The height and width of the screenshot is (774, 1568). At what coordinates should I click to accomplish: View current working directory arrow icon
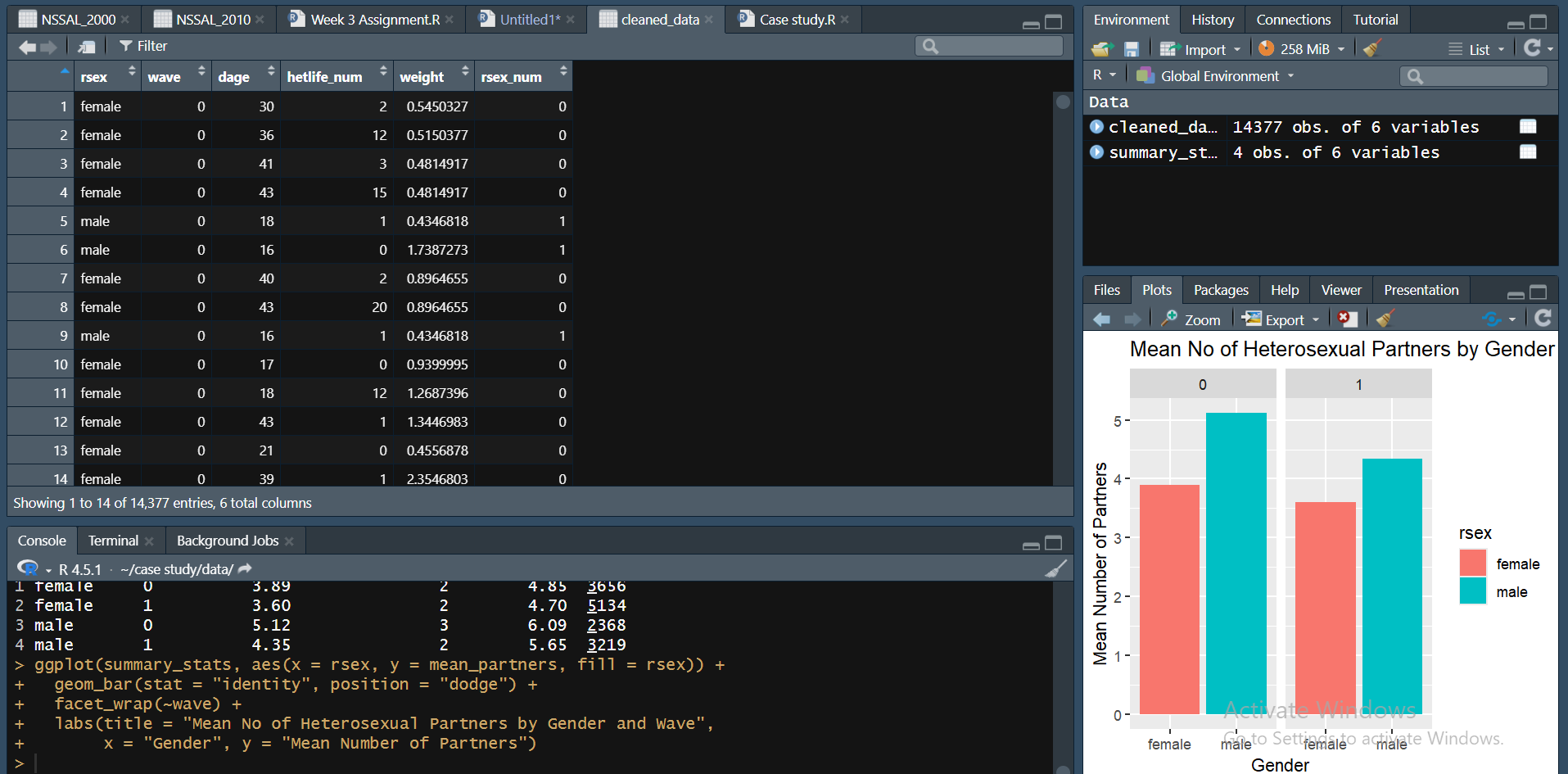pyautogui.click(x=244, y=568)
